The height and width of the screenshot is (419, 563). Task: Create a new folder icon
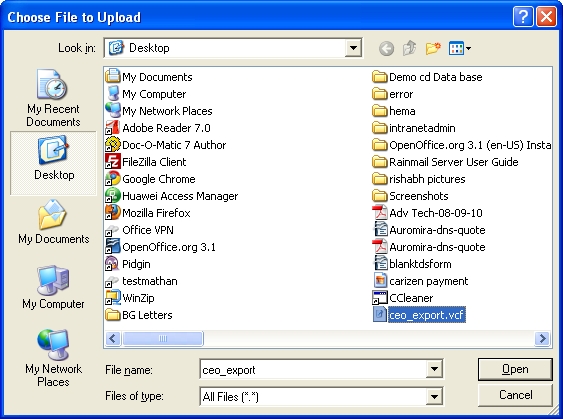coord(433,48)
